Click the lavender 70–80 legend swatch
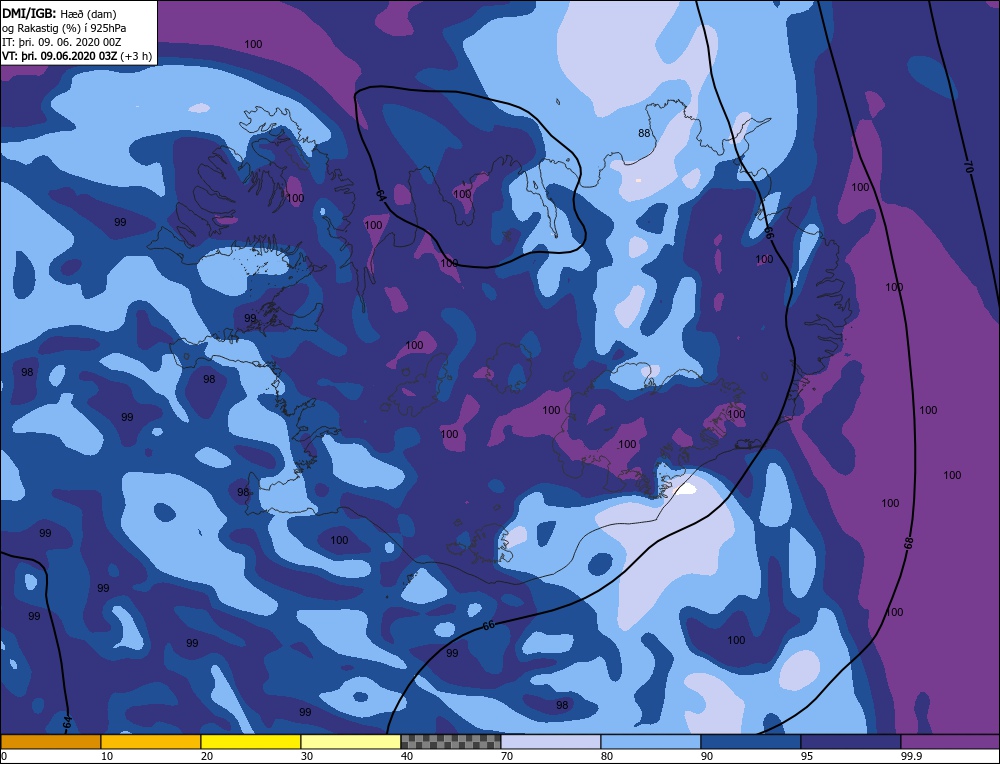This screenshot has width=1000, height=764. [550, 741]
